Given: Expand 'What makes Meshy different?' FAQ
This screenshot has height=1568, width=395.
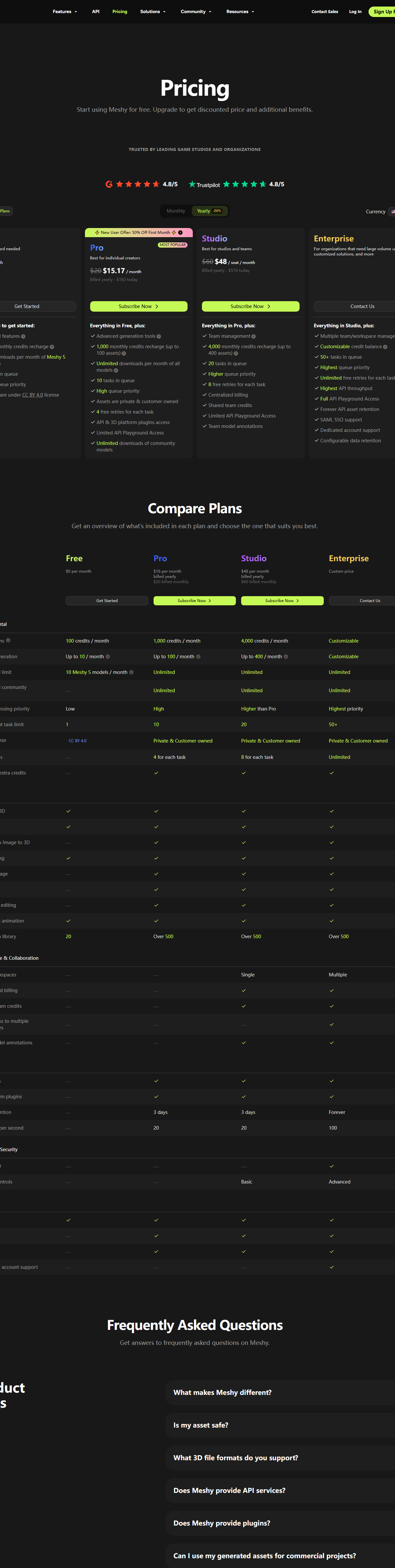Looking at the screenshot, I should tap(281, 1392).
